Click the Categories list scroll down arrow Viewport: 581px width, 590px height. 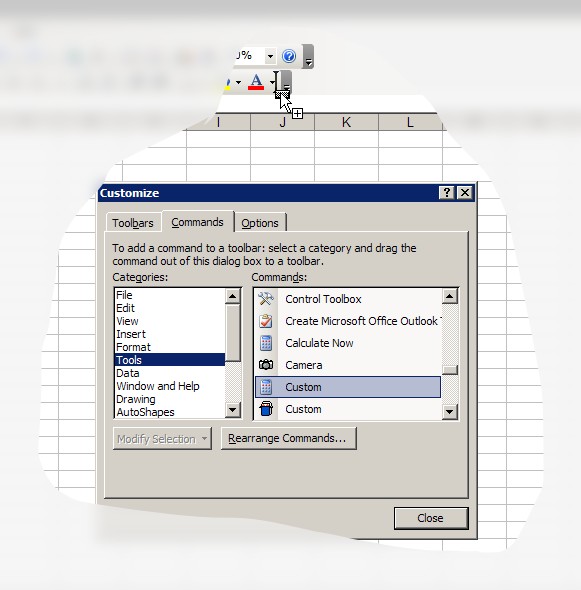[233, 410]
